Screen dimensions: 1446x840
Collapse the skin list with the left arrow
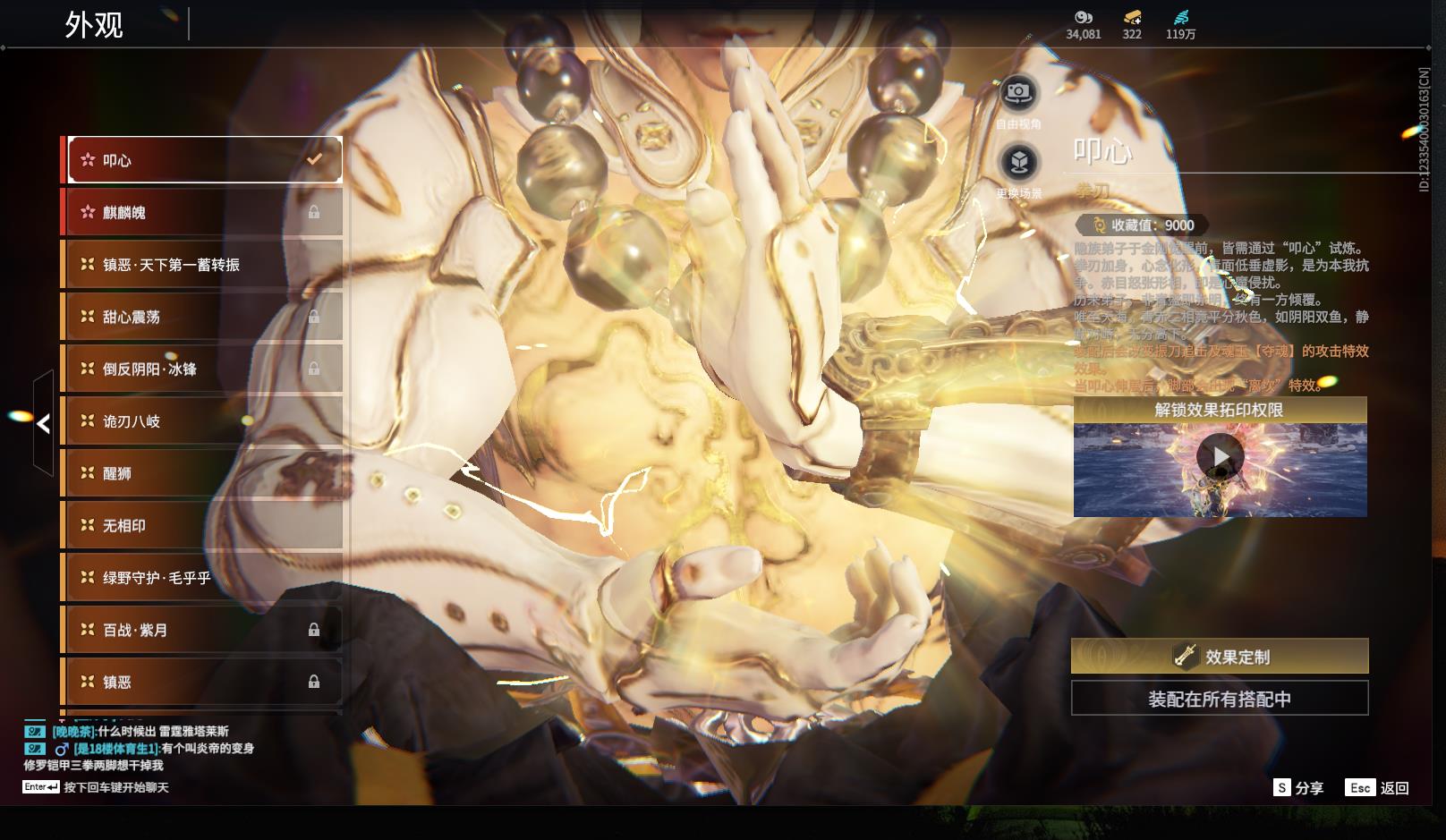(43, 423)
